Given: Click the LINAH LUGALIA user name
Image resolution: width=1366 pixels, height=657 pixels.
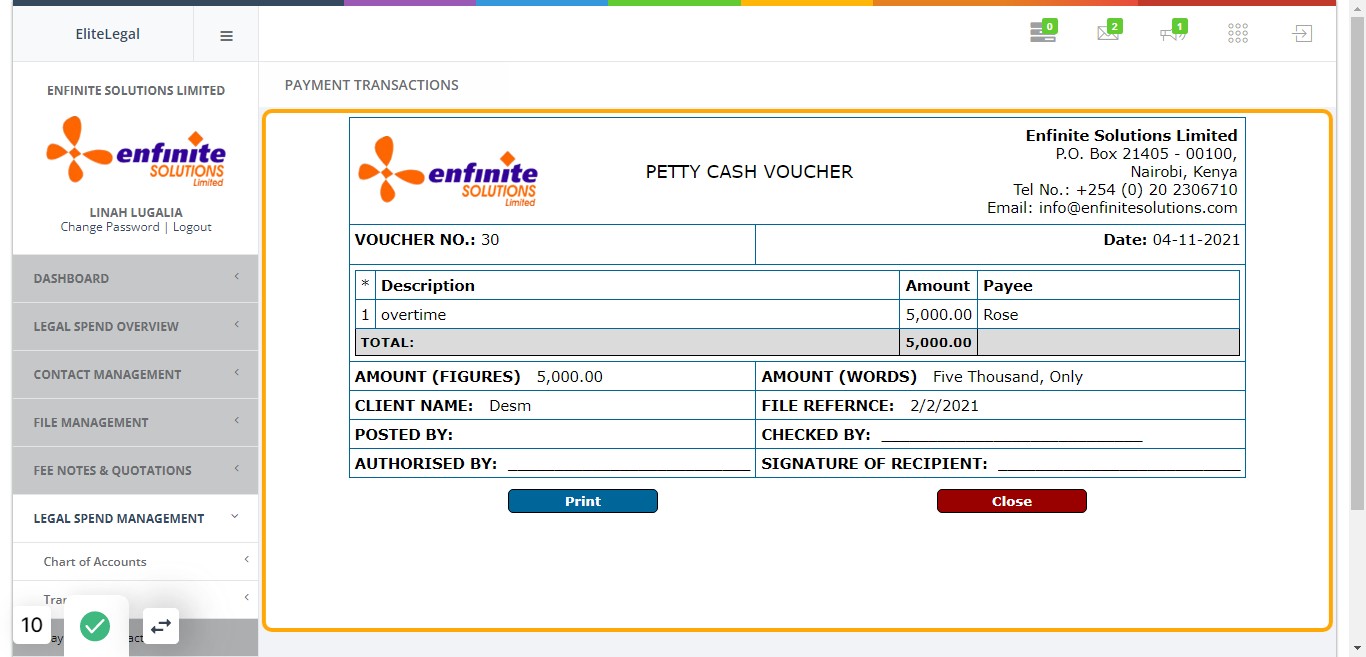Looking at the screenshot, I should 136,212.
